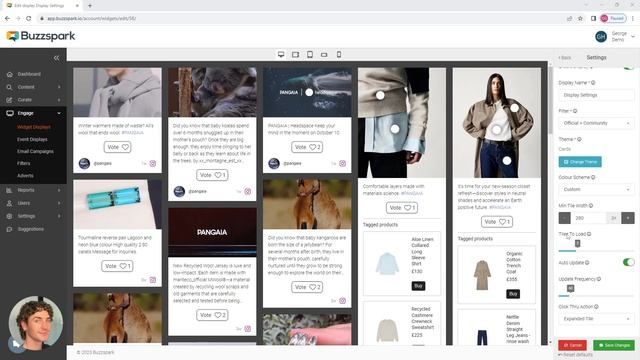
Task: Open a new browser tab
Action: (x=90, y=6)
